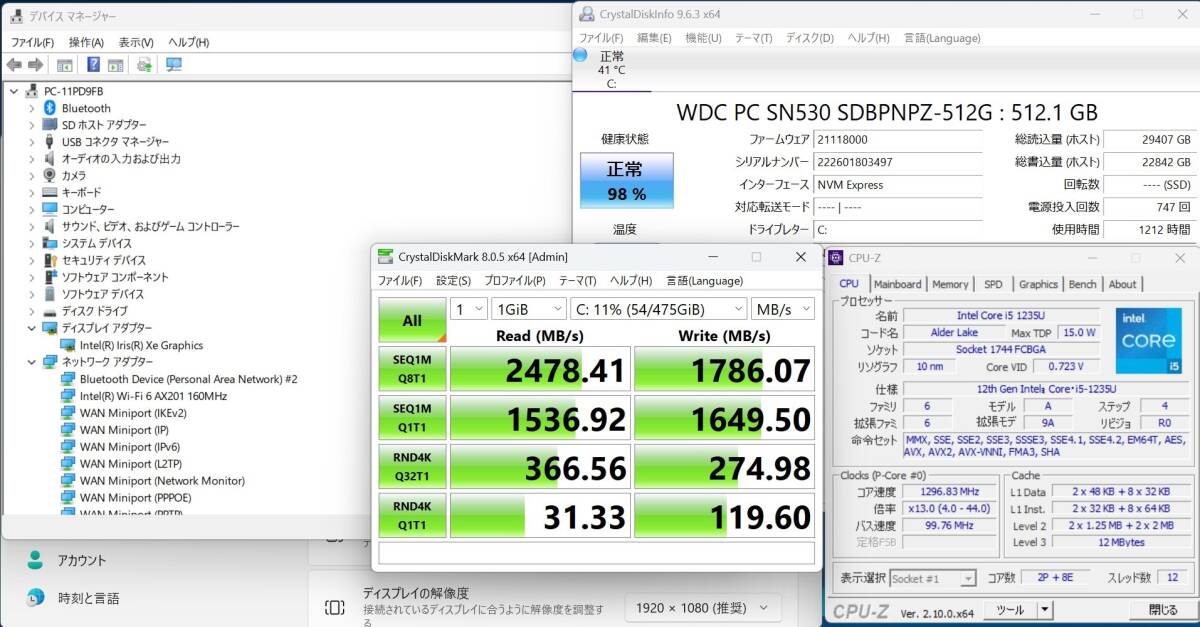
Task: Scan for hardware changes toolbar icon
Action: point(174,65)
